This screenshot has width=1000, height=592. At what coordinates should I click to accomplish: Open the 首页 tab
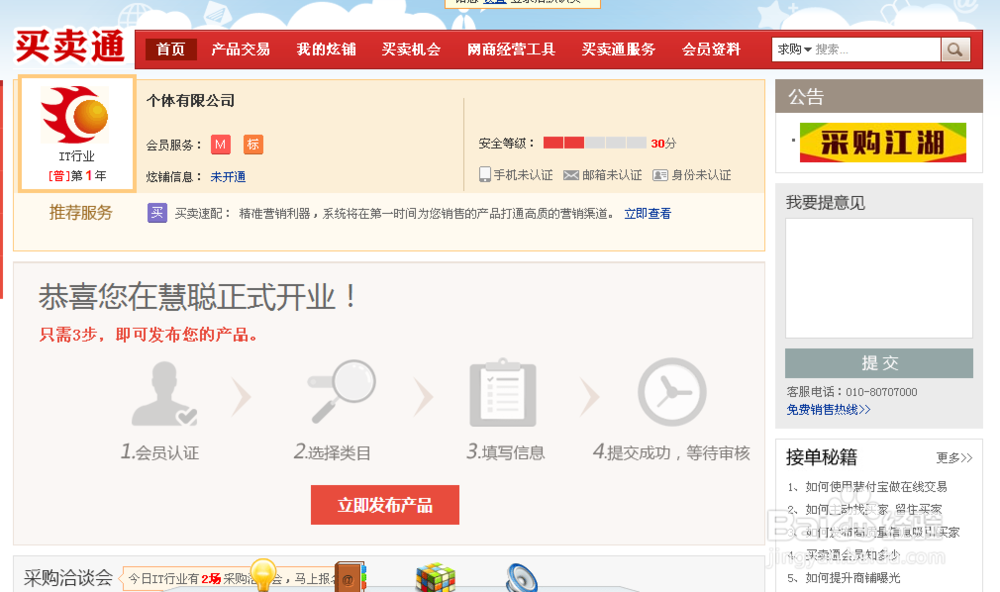170,49
